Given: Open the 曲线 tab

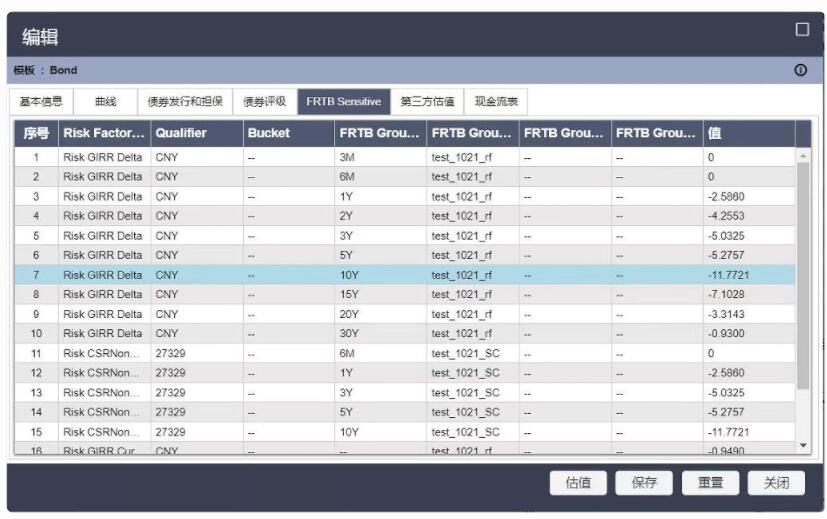Looking at the screenshot, I should 105,101.
